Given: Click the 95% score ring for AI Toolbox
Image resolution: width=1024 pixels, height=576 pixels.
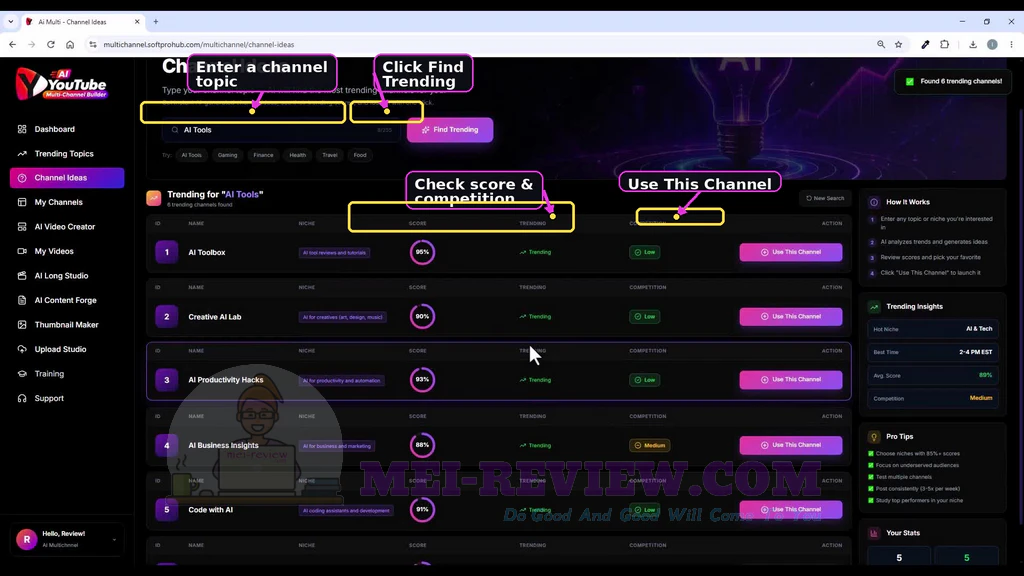Looking at the screenshot, I should (423, 252).
